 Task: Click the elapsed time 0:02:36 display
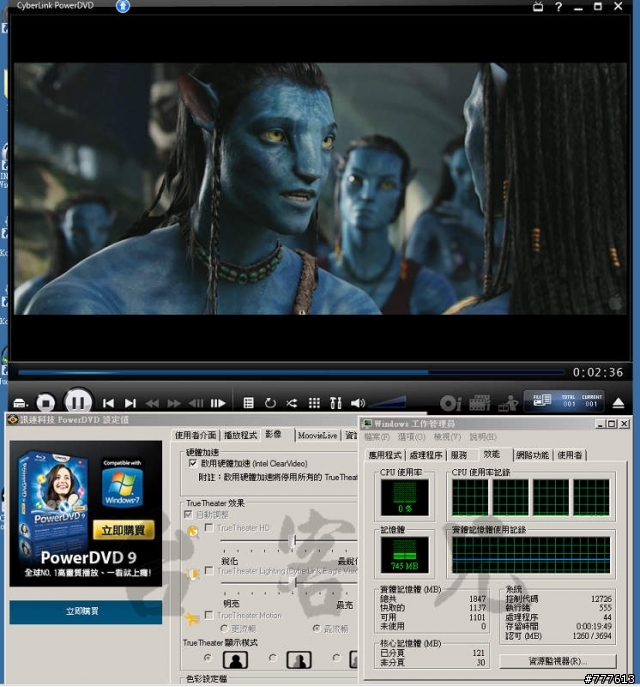tap(598, 372)
